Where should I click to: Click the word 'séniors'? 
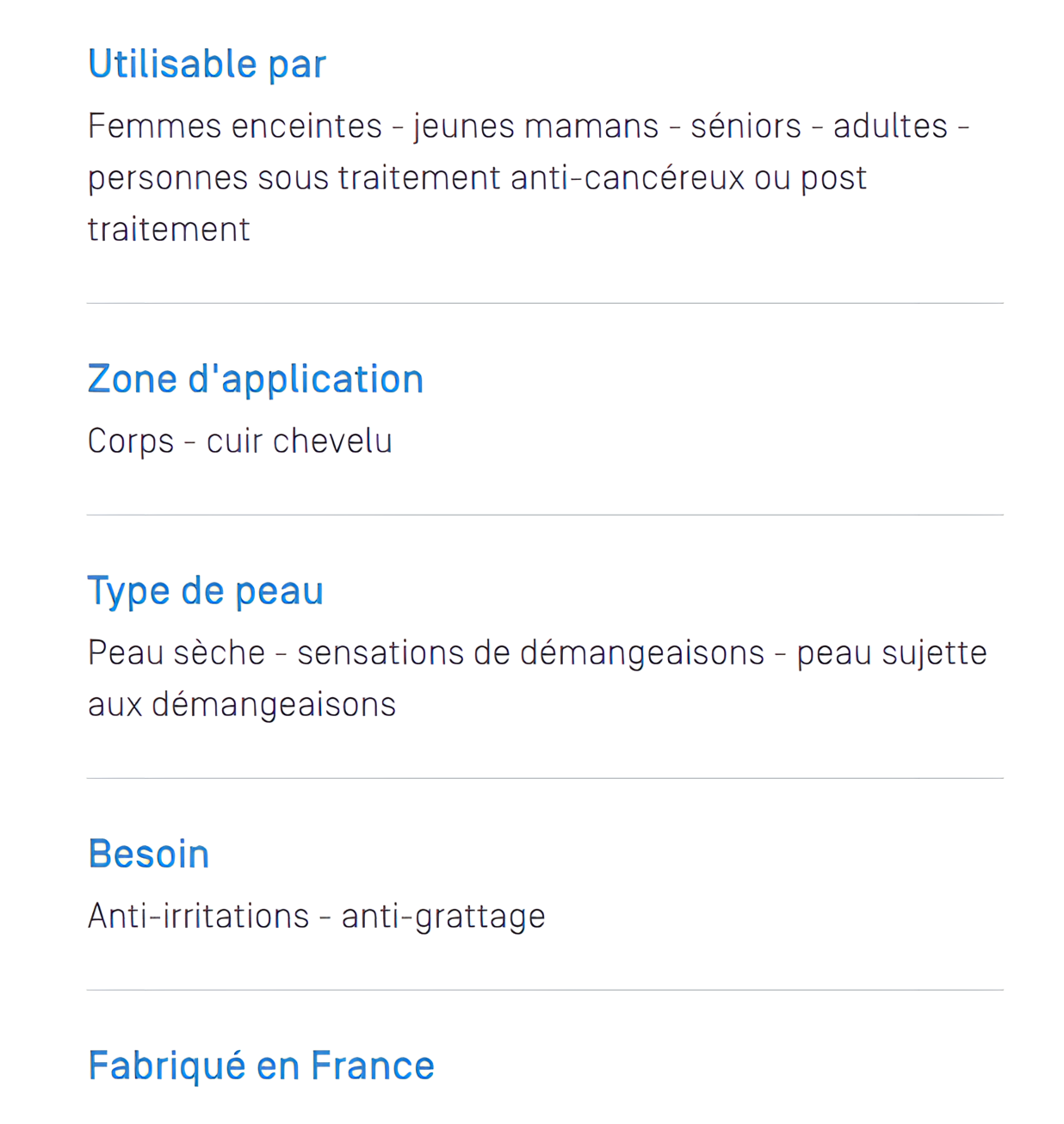point(746,127)
